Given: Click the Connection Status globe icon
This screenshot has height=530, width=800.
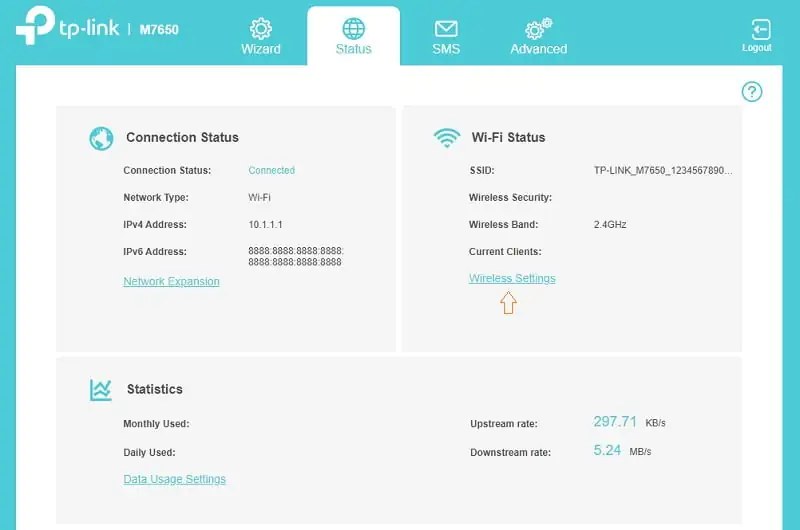Looking at the screenshot, I should point(101,138).
